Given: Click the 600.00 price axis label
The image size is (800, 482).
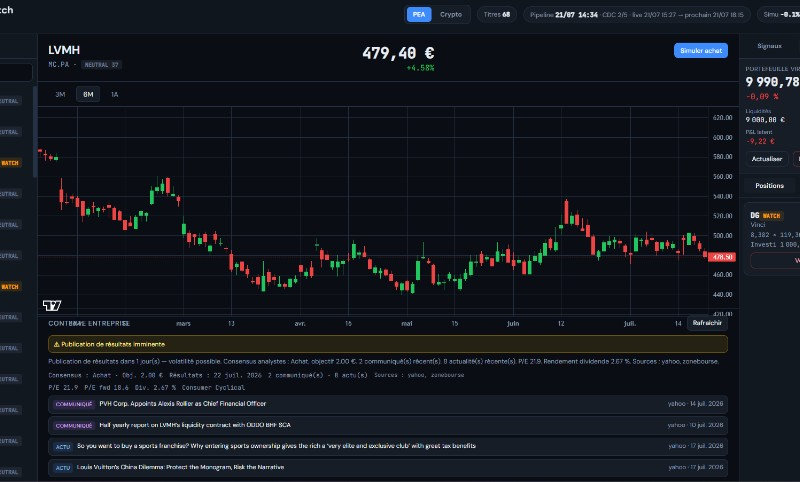Looking at the screenshot, I should (x=722, y=137).
